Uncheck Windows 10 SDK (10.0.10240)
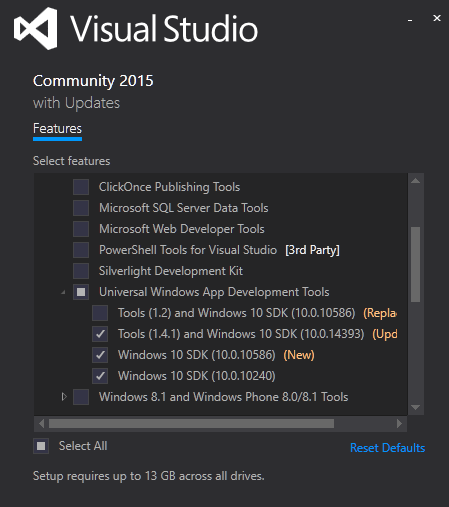The height and width of the screenshot is (507, 449). 100,376
